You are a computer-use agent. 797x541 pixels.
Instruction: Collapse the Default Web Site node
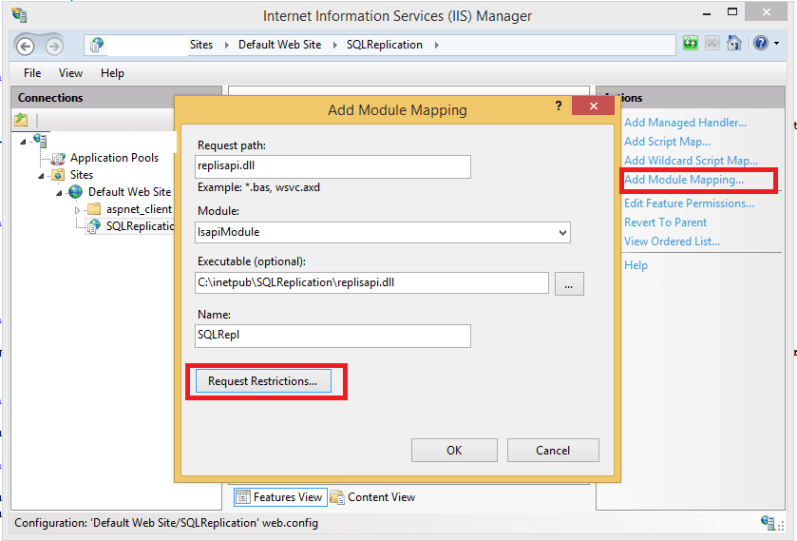point(59,192)
